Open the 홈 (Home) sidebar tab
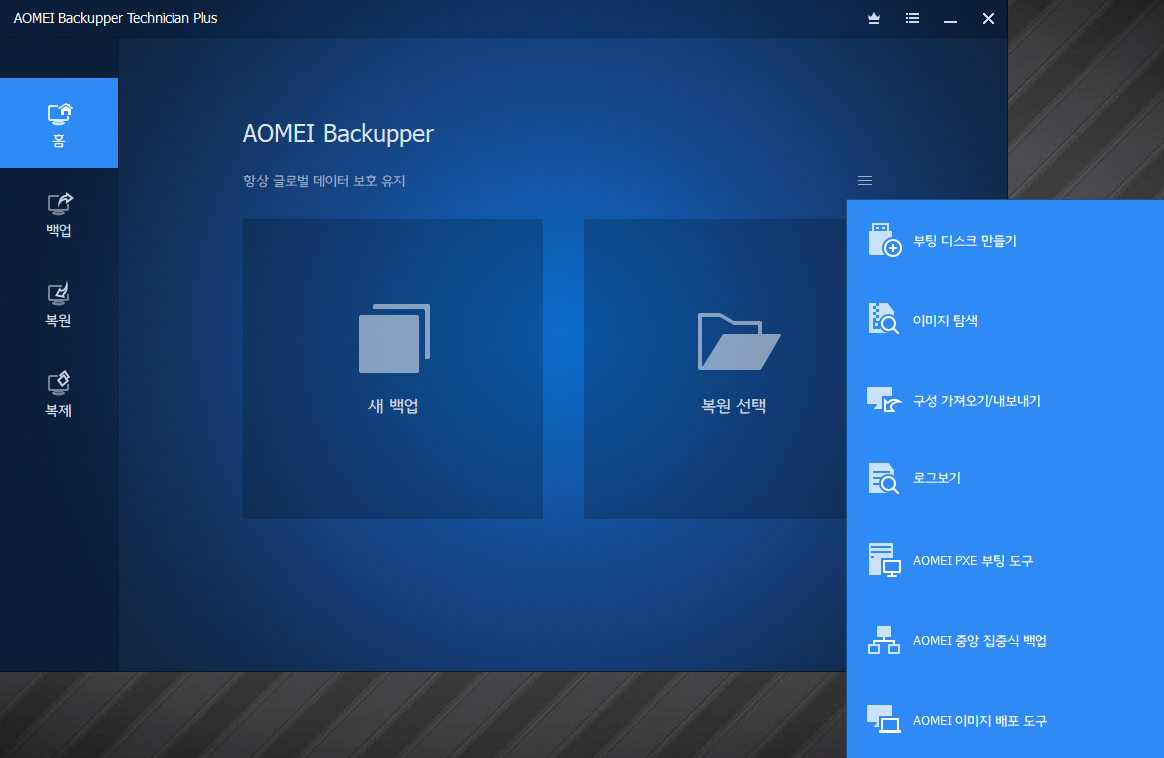 (x=59, y=122)
